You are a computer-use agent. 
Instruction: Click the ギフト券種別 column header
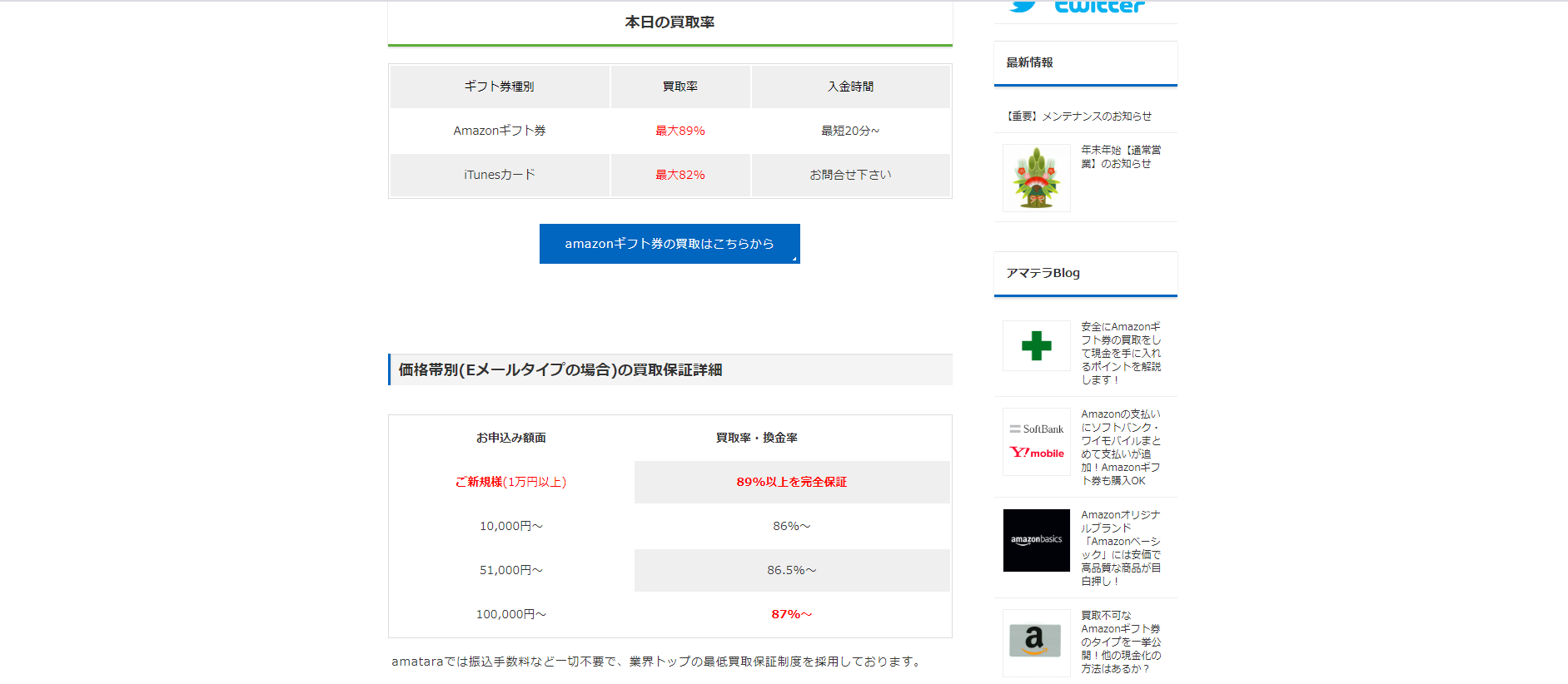[x=500, y=87]
